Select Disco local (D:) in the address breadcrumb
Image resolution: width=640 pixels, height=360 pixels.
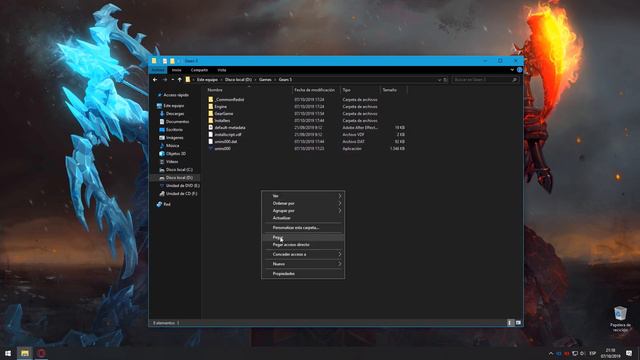[x=238, y=80]
